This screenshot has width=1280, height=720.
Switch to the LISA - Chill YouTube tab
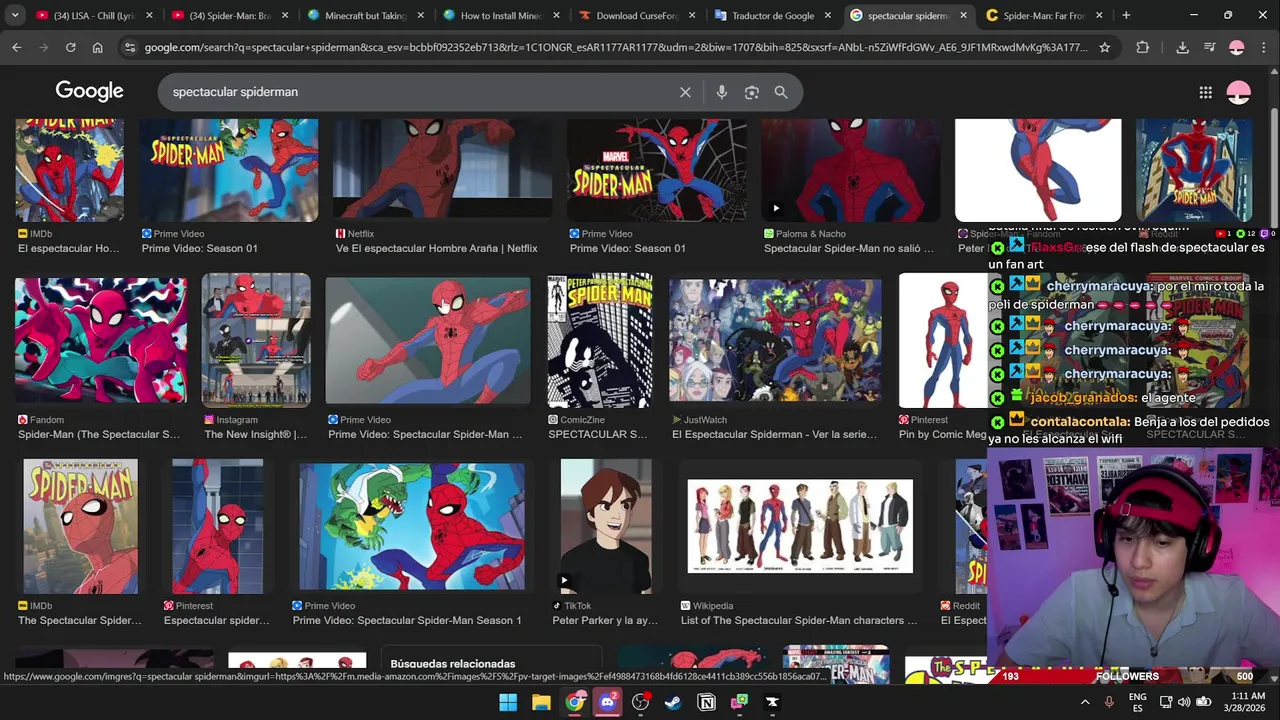[95, 15]
